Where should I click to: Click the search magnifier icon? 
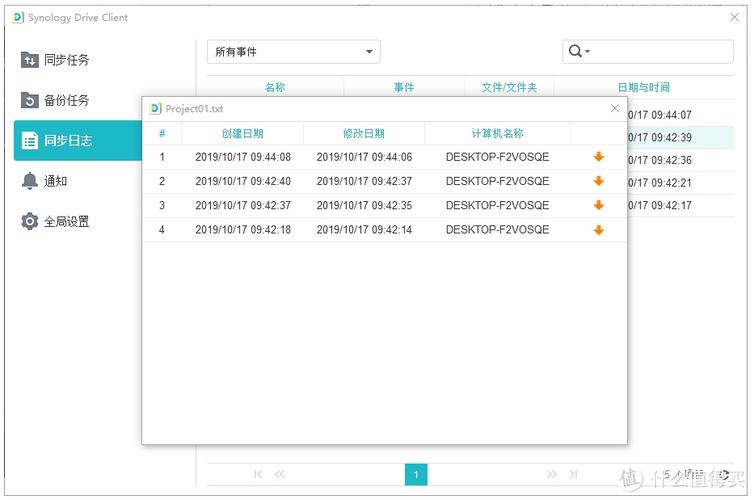tap(575, 52)
